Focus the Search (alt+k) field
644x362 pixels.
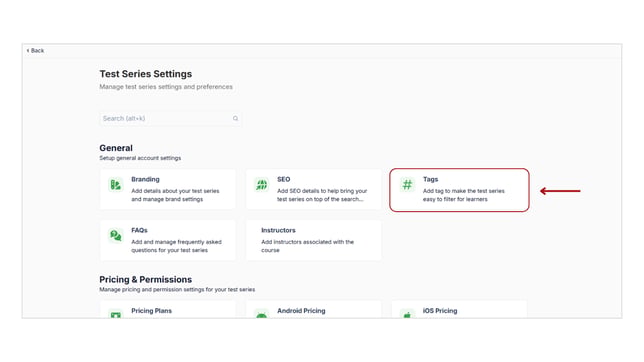[x=170, y=118]
